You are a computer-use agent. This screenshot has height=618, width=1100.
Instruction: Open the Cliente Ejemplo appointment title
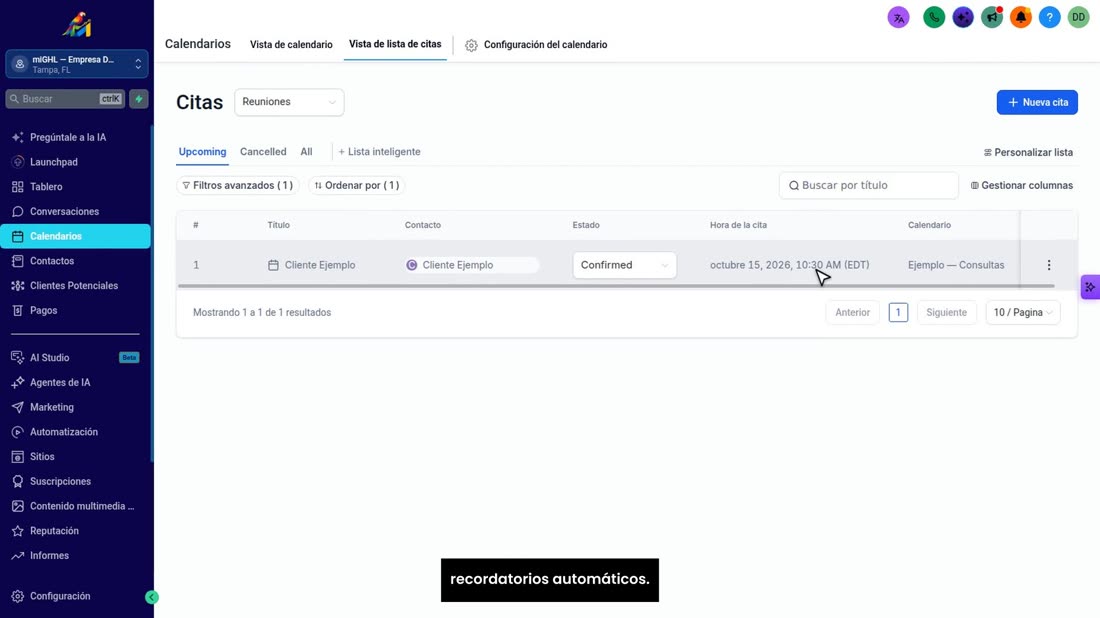click(x=319, y=265)
